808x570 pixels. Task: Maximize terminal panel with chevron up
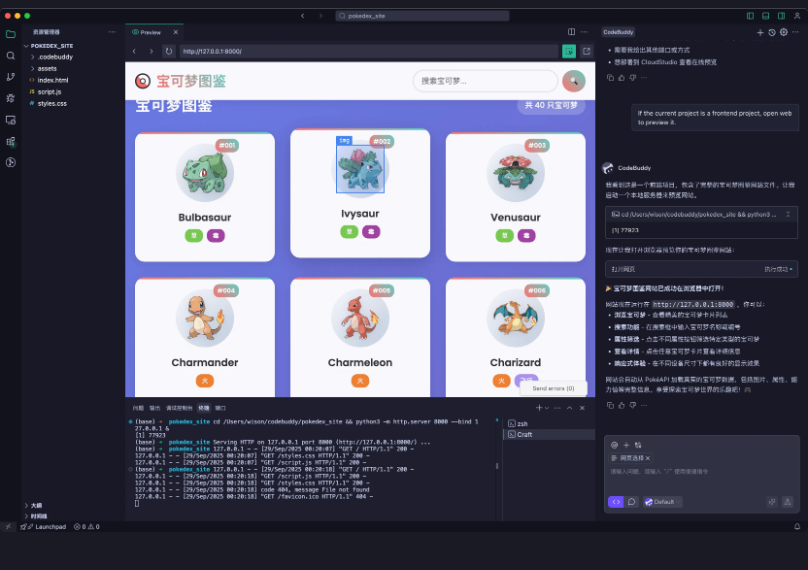coord(569,408)
